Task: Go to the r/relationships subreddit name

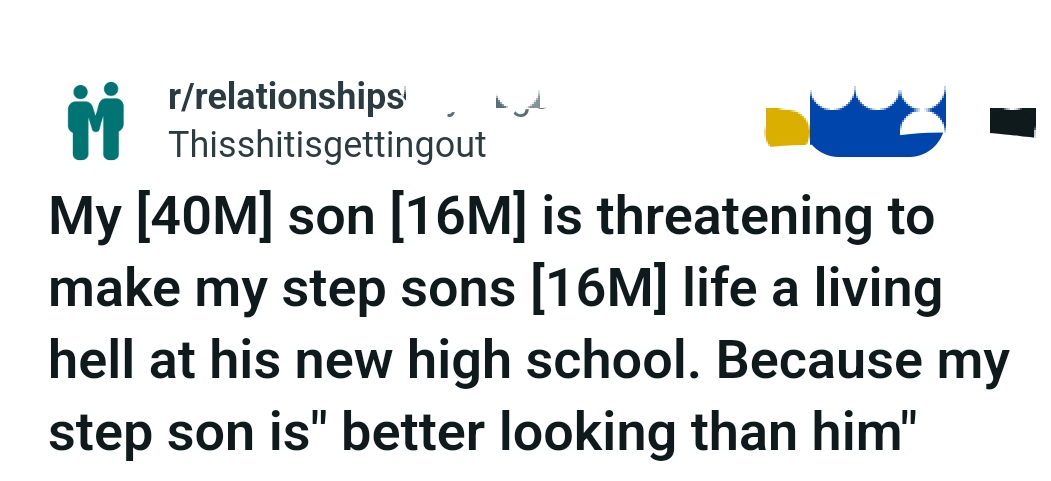Action: 286,98
